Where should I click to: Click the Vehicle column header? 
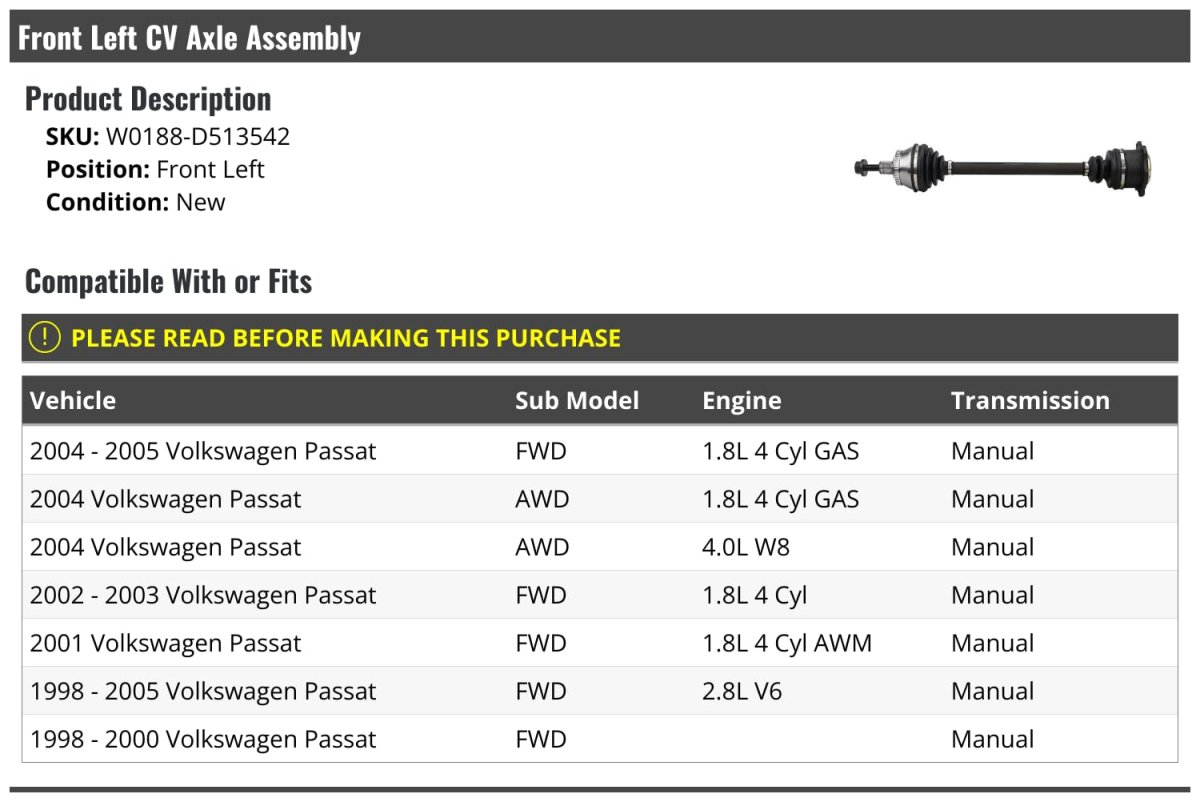click(x=73, y=401)
